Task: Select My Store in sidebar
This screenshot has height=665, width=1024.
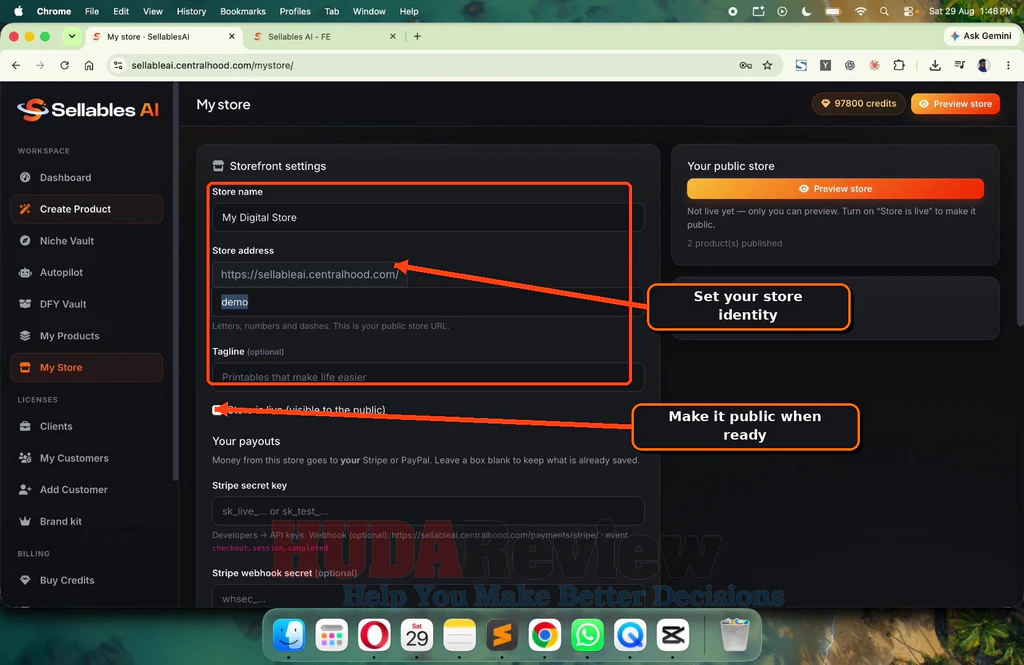Action: [86, 368]
